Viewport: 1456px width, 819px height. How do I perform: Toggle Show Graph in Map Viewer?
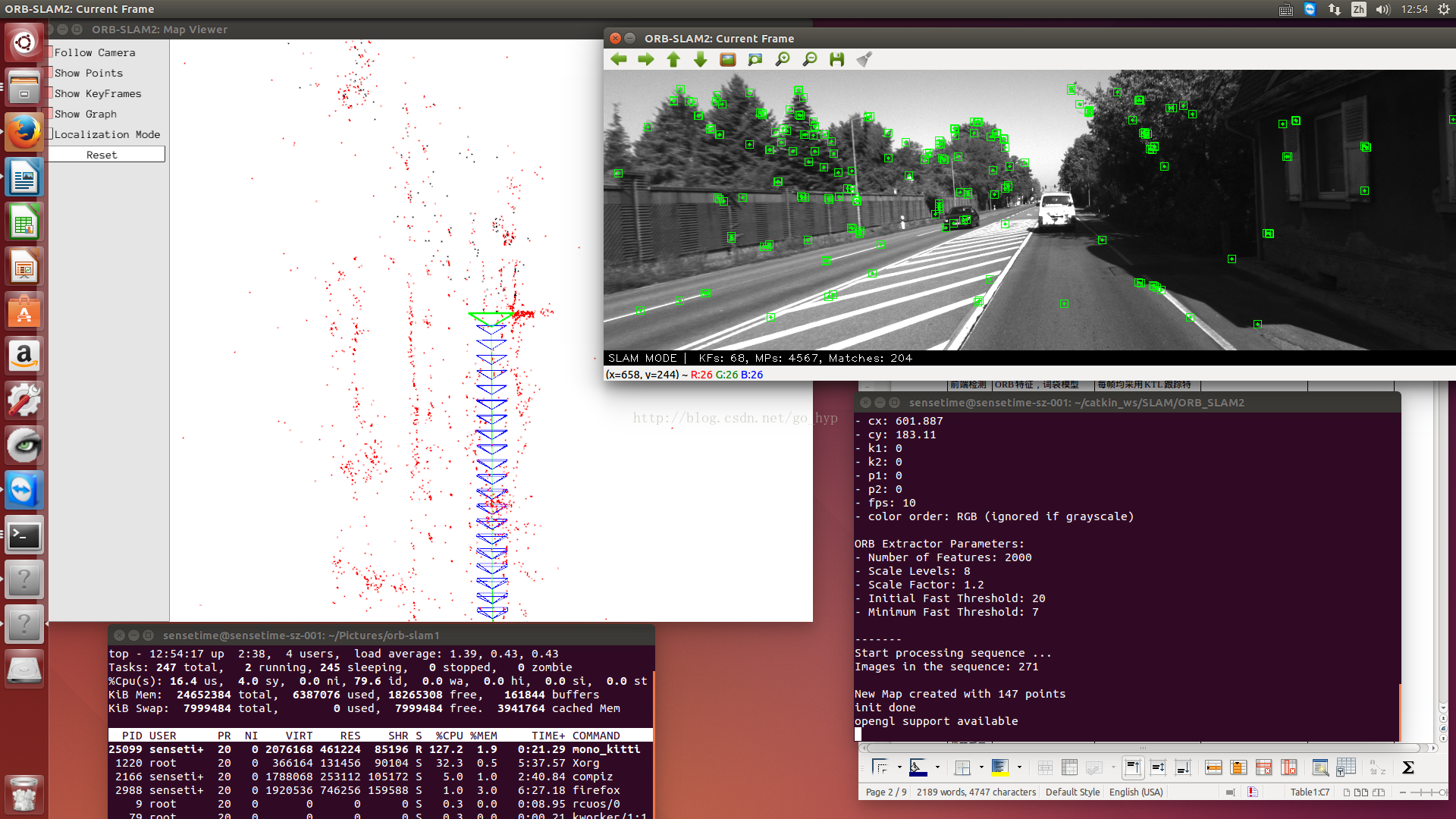(x=86, y=114)
